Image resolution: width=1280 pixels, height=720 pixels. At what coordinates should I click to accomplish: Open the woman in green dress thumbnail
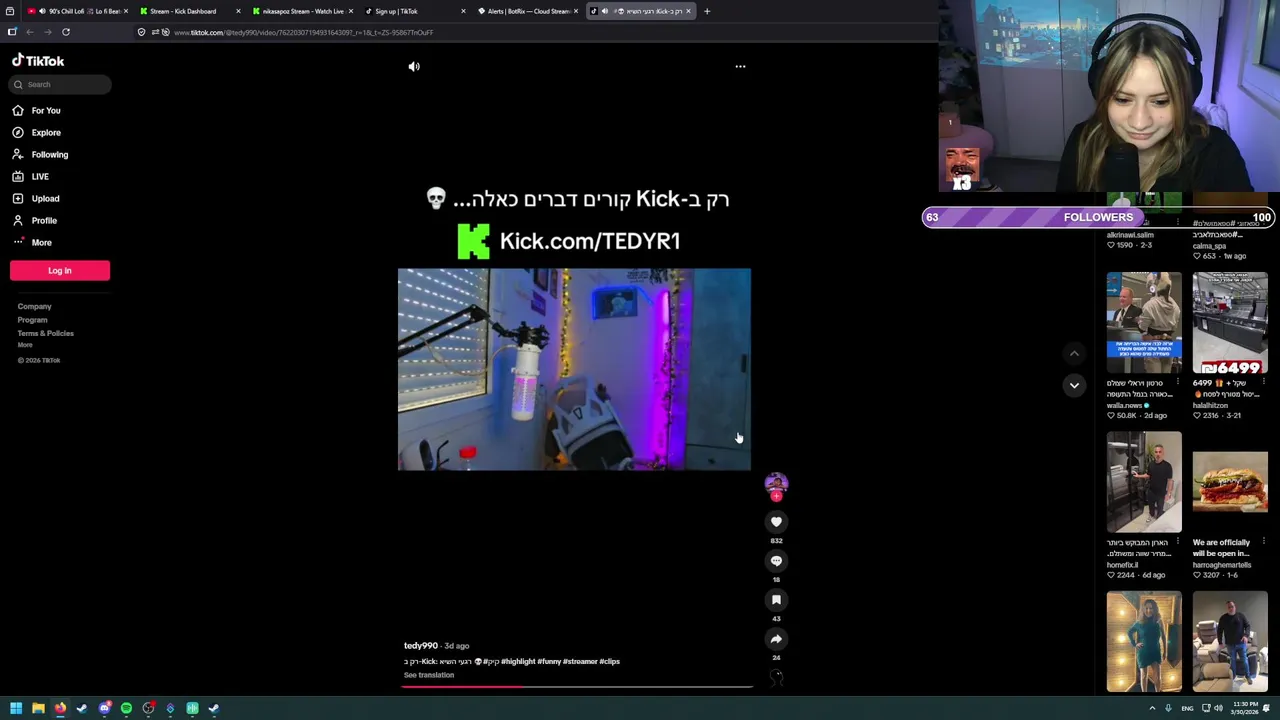pyautogui.click(x=1144, y=641)
